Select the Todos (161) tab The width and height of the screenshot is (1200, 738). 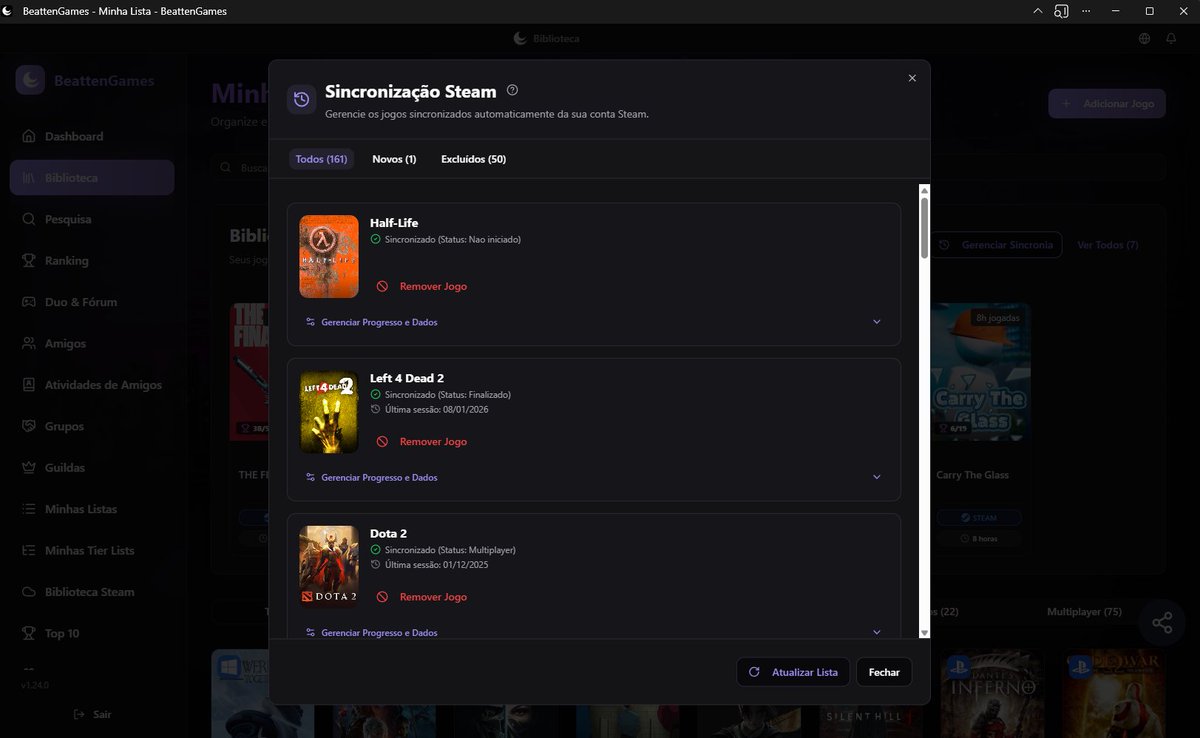coord(322,159)
